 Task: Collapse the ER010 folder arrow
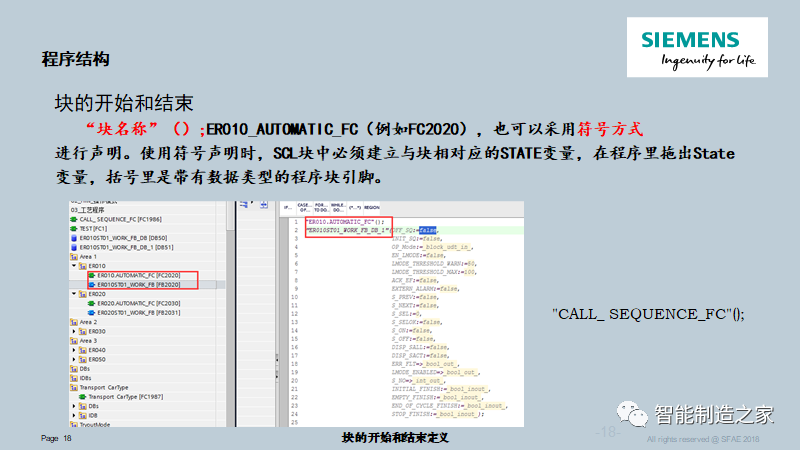coord(74,266)
